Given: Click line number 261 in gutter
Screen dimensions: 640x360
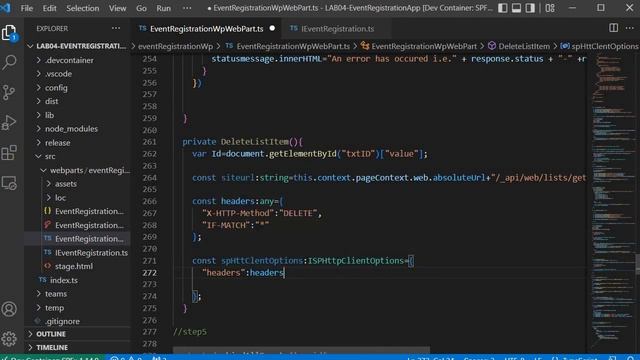Looking at the screenshot, I should pyautogui.click(x=149, y=142).
